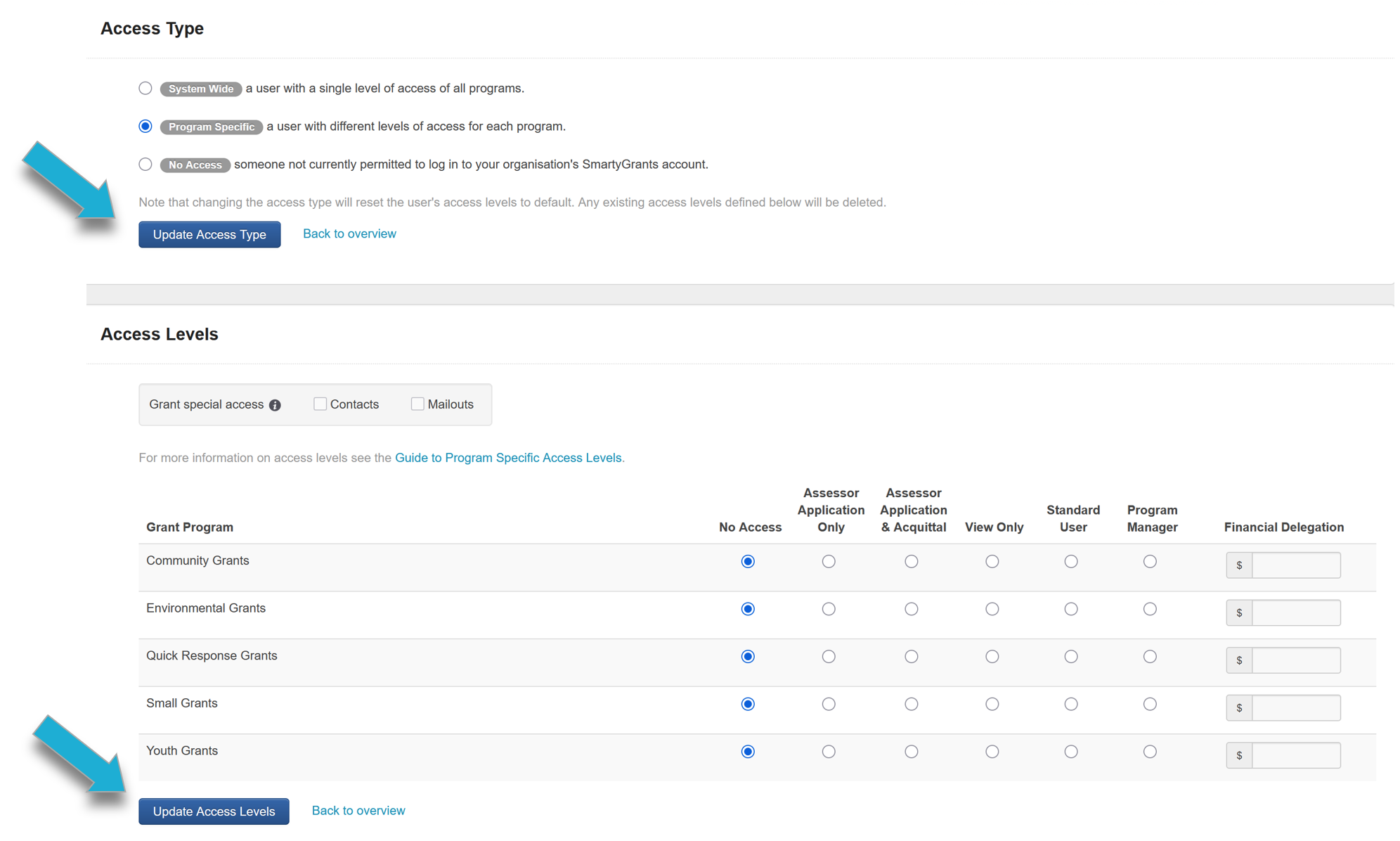Select the Program Specific access type
The height and width of the screenshot is (841, 1400).
point(145,127)
